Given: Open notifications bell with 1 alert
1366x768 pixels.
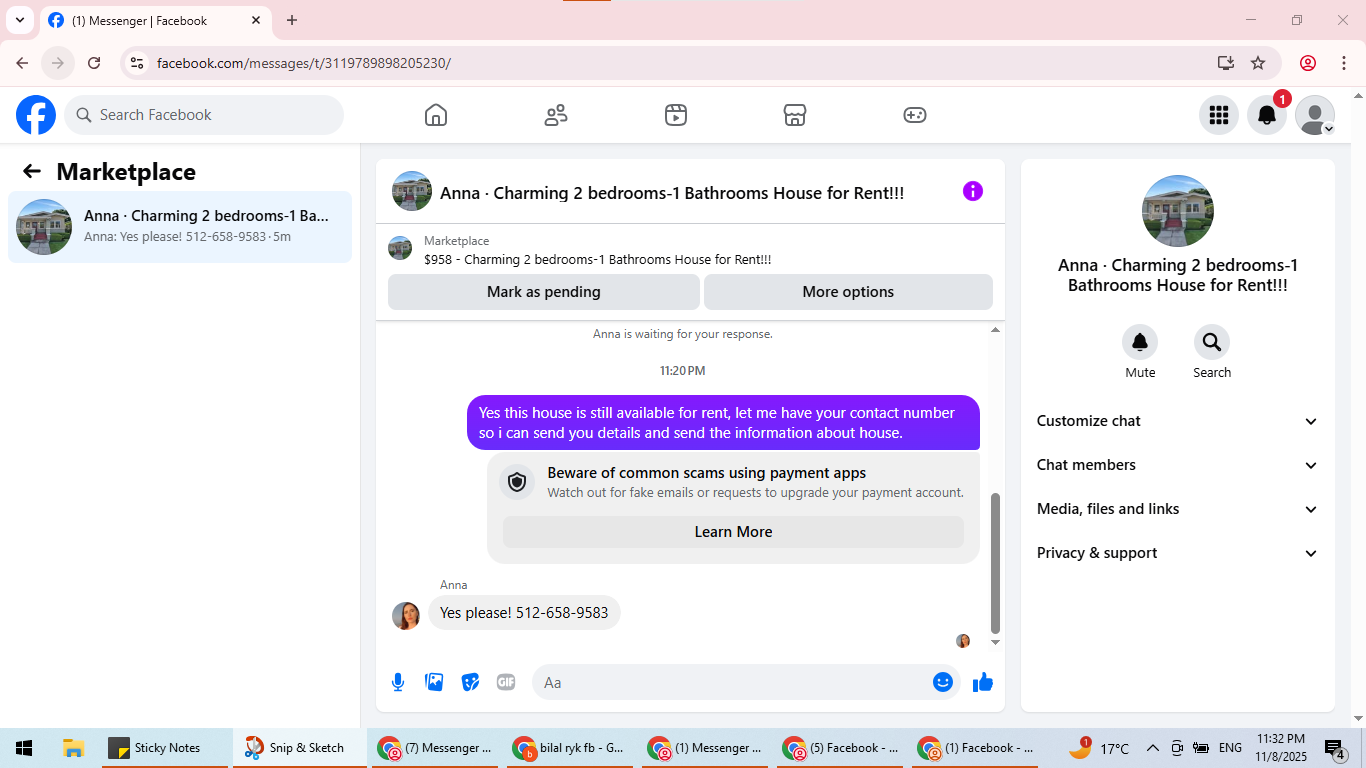Looking at the screenshot, I should [x=1267, y=115].
